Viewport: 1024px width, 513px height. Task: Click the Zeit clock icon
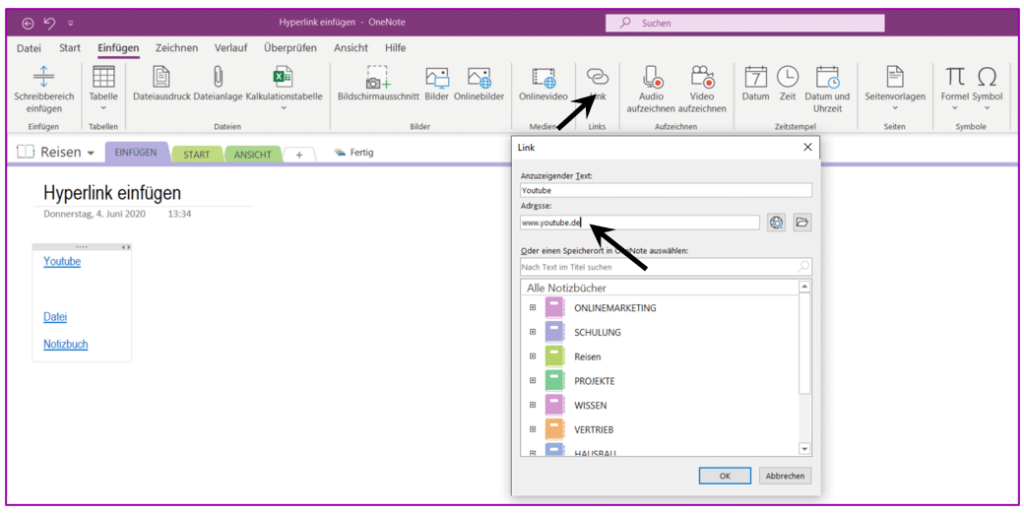pyautogui.click(x=787, y=77)
